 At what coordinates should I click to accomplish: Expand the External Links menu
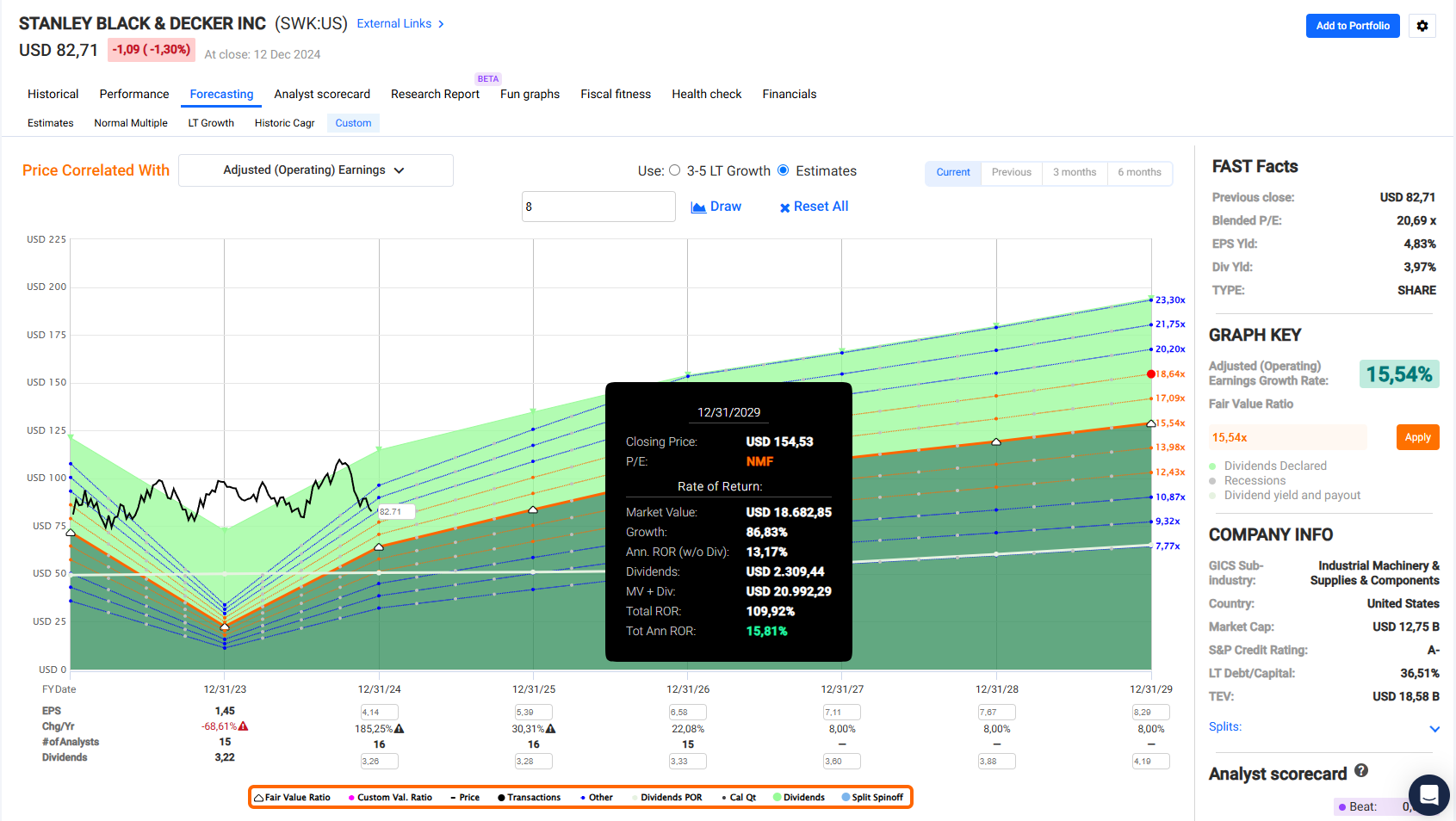(x=400, y=24)
